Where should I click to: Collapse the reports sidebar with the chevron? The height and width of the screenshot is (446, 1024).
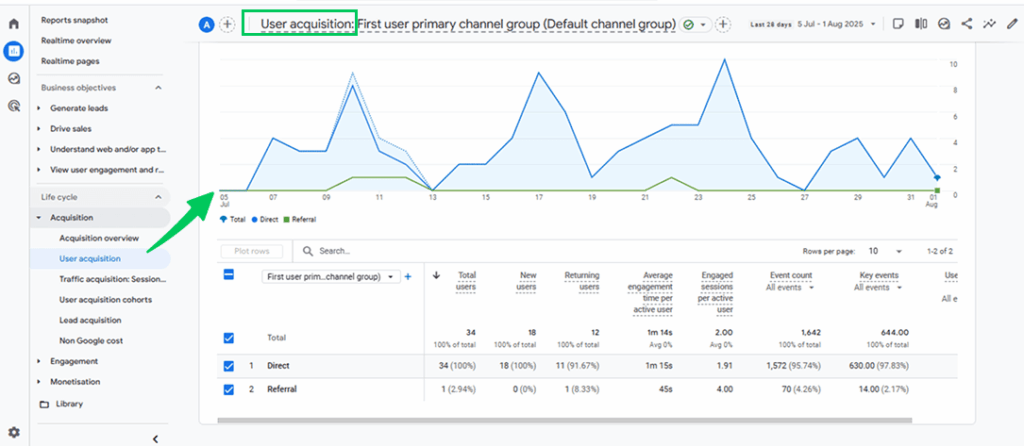click(x=155, y=439)
